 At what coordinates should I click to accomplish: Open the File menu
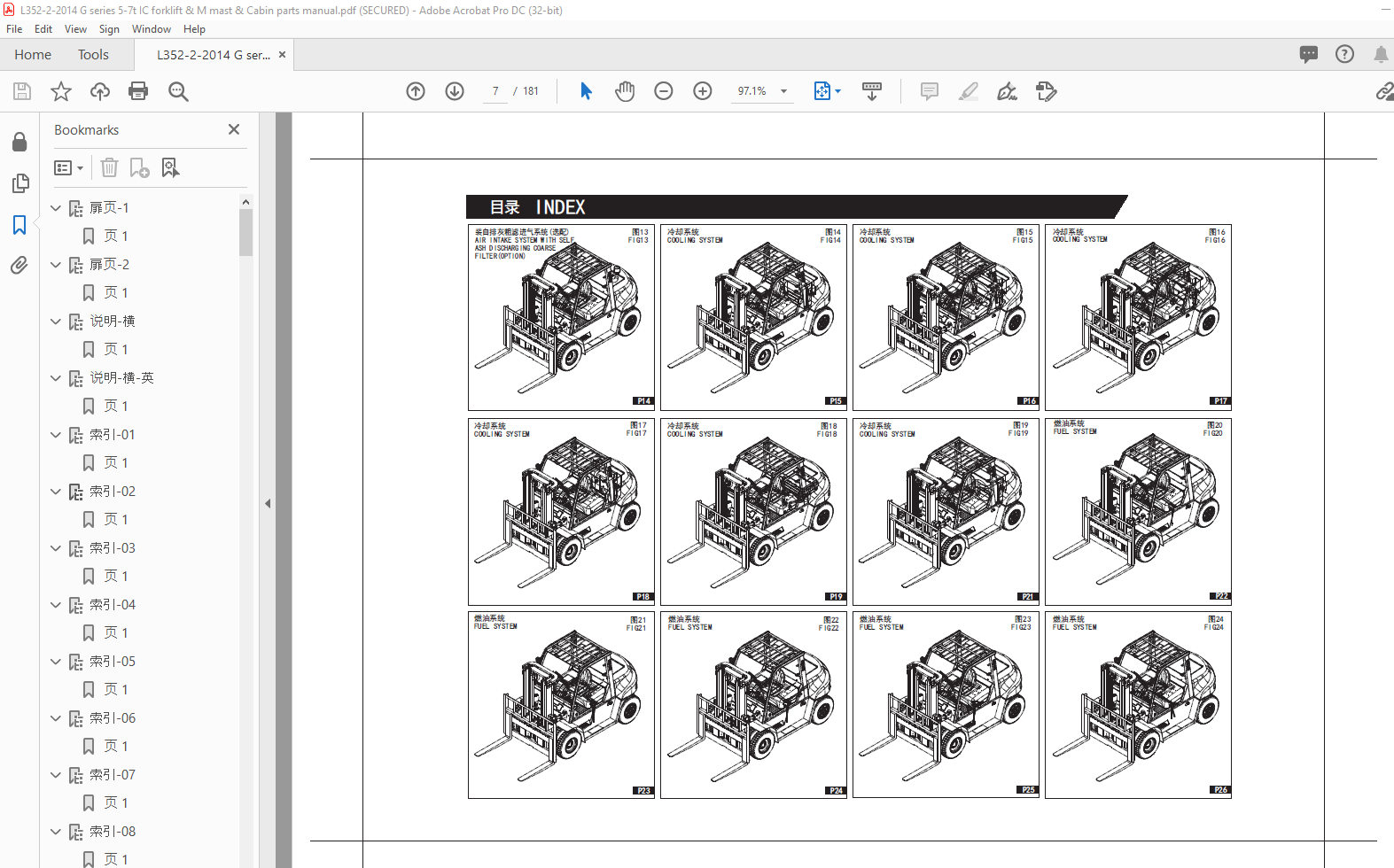pos(14,29)
